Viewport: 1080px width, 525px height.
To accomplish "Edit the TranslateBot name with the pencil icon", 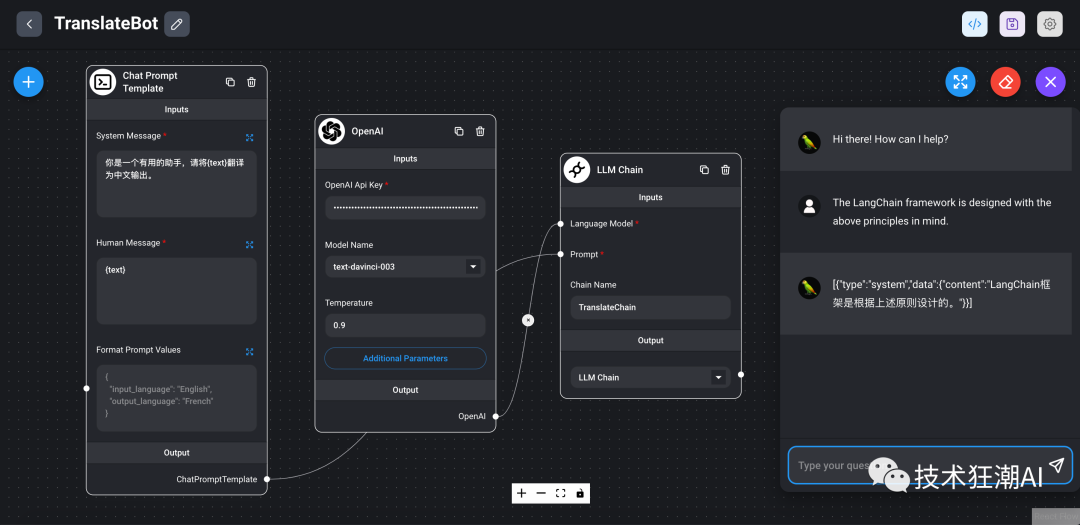I will 177,24.
